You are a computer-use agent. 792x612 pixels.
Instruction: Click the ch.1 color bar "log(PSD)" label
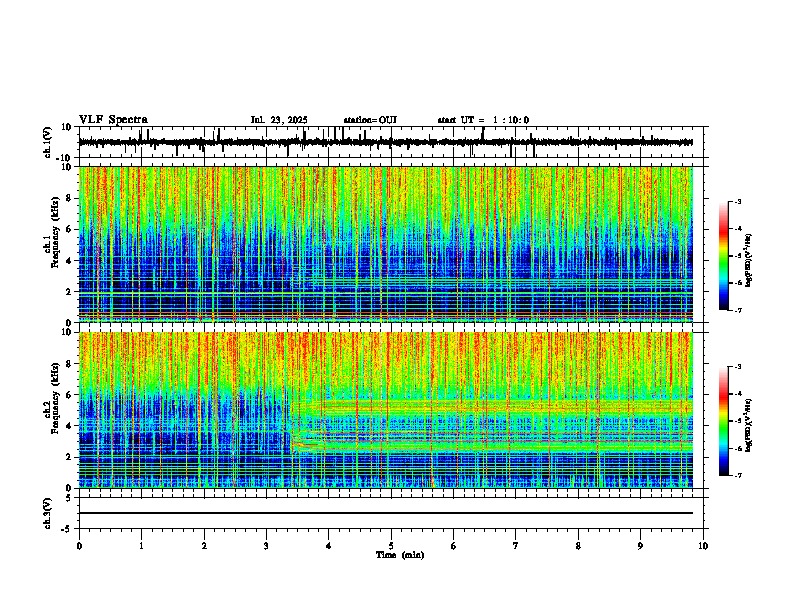(749, 261)
